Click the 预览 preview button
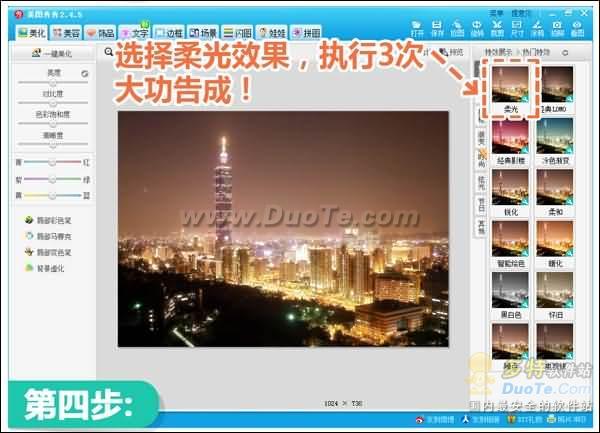Viewport: 600px width, 433px height. click(451, 52)
